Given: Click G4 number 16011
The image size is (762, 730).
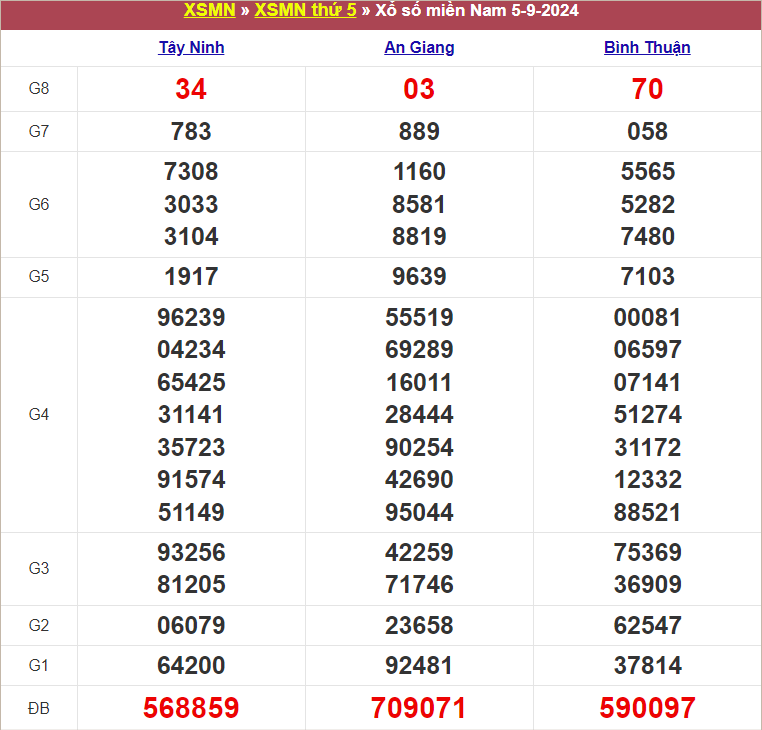Looking at the screenshot, I should point(419,382).
